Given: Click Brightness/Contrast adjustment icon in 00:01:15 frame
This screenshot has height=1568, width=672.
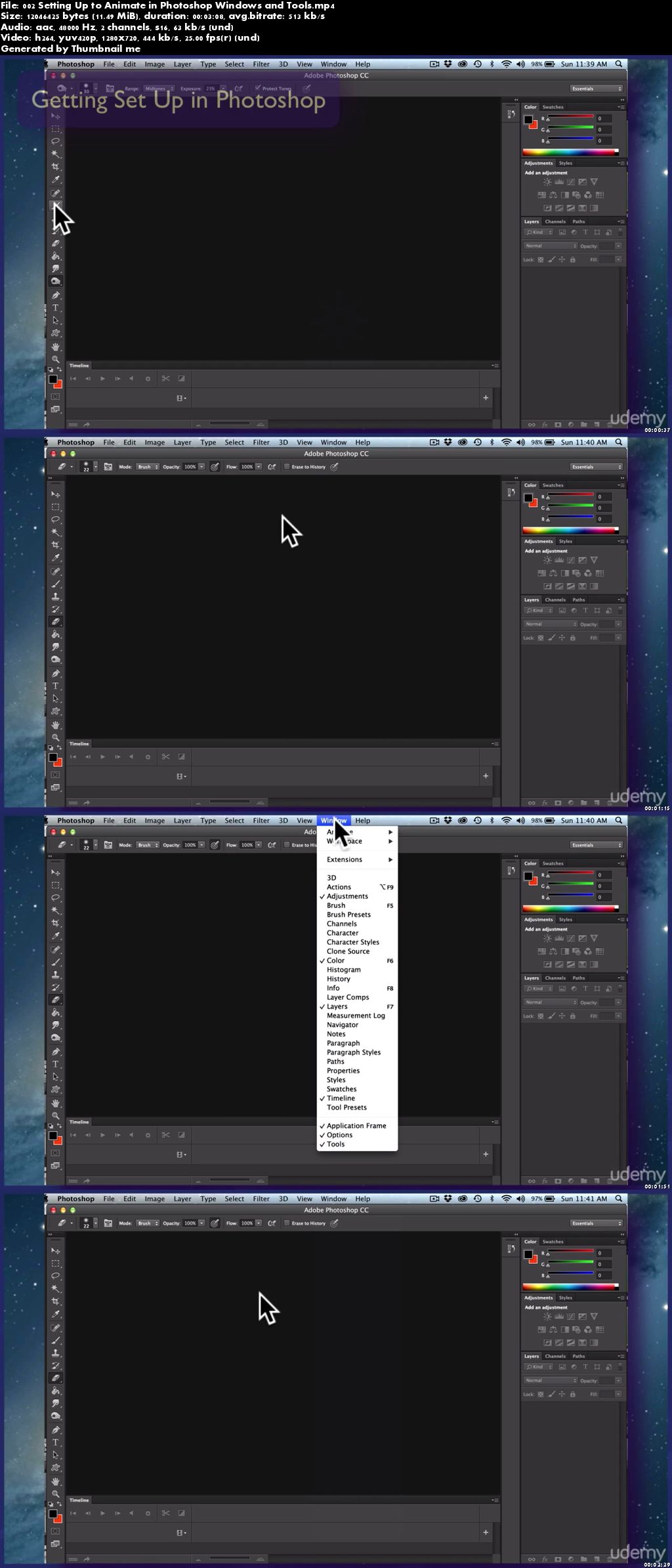Looking at the screenshot, I should point(547,560).
